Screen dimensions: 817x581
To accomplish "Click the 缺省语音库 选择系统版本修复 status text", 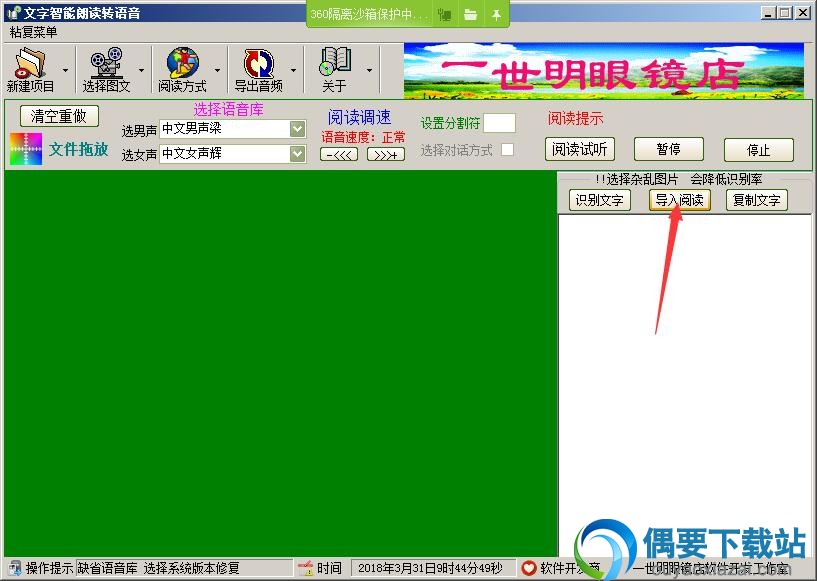I will [158, 568].
